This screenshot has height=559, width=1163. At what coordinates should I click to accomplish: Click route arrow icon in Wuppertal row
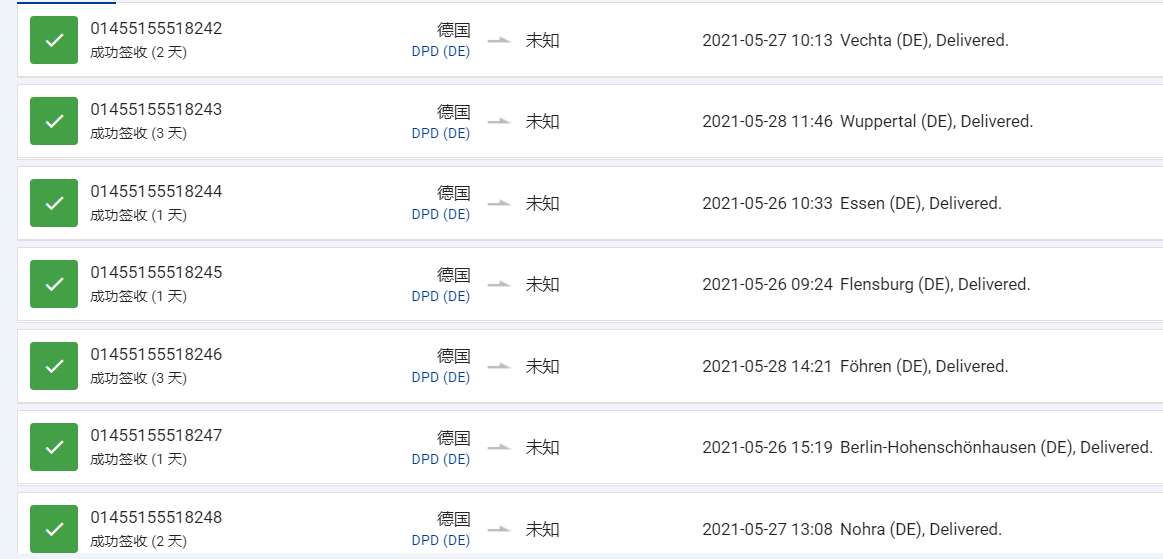click(498, 121)
